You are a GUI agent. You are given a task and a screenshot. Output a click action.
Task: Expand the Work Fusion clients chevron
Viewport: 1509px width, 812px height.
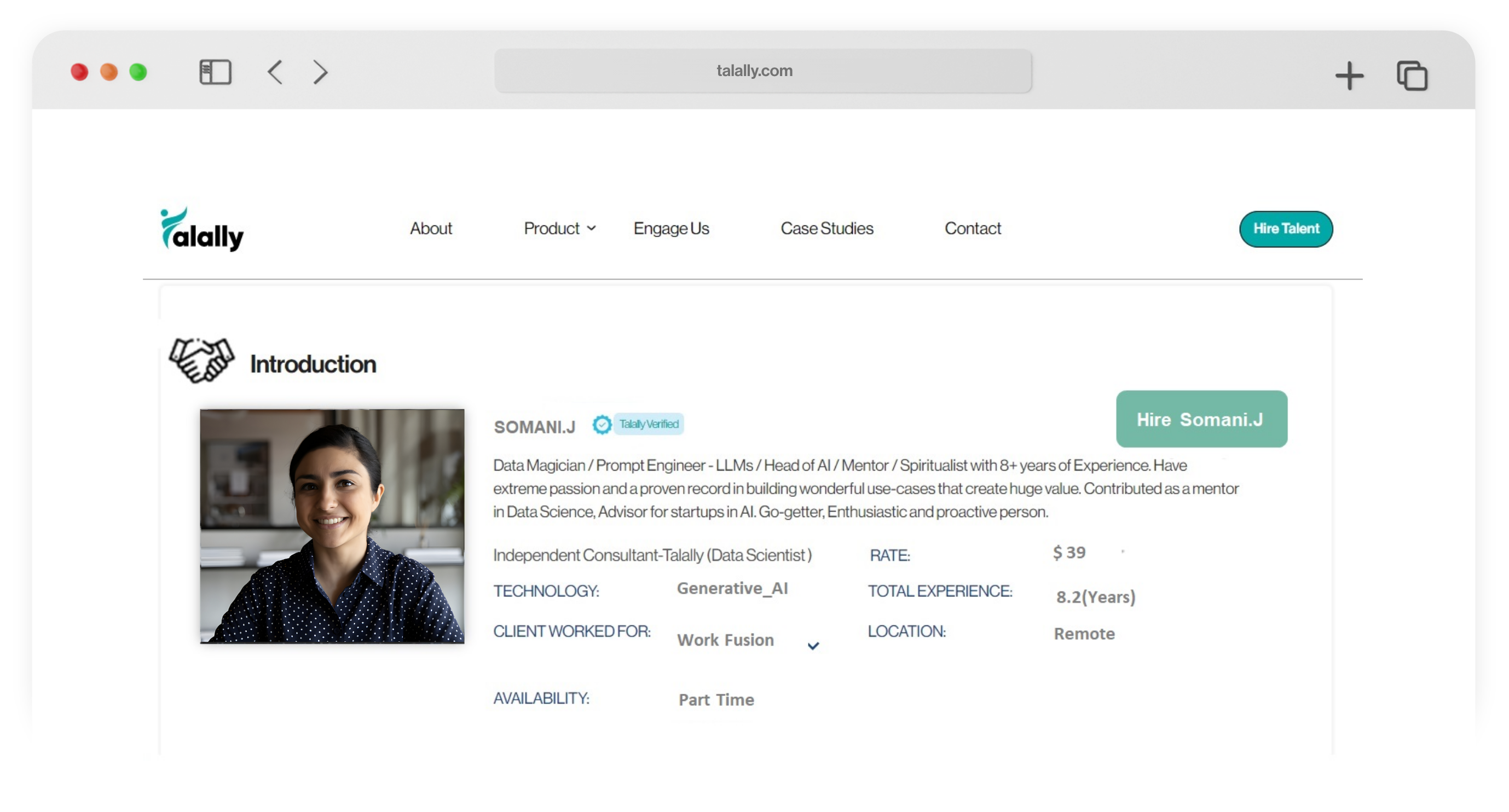[813, 646]
